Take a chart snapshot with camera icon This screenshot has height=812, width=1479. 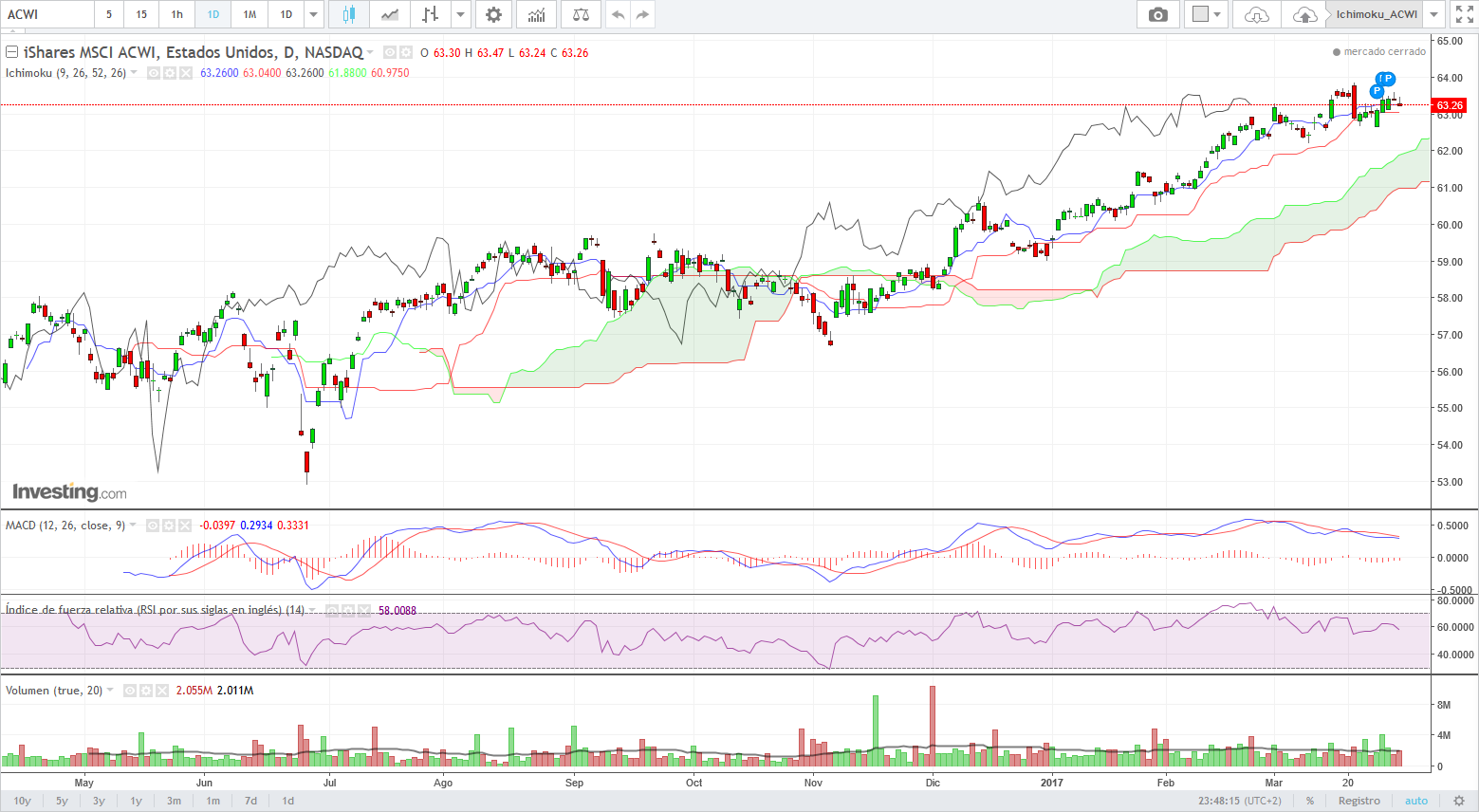click(1158, 14)
